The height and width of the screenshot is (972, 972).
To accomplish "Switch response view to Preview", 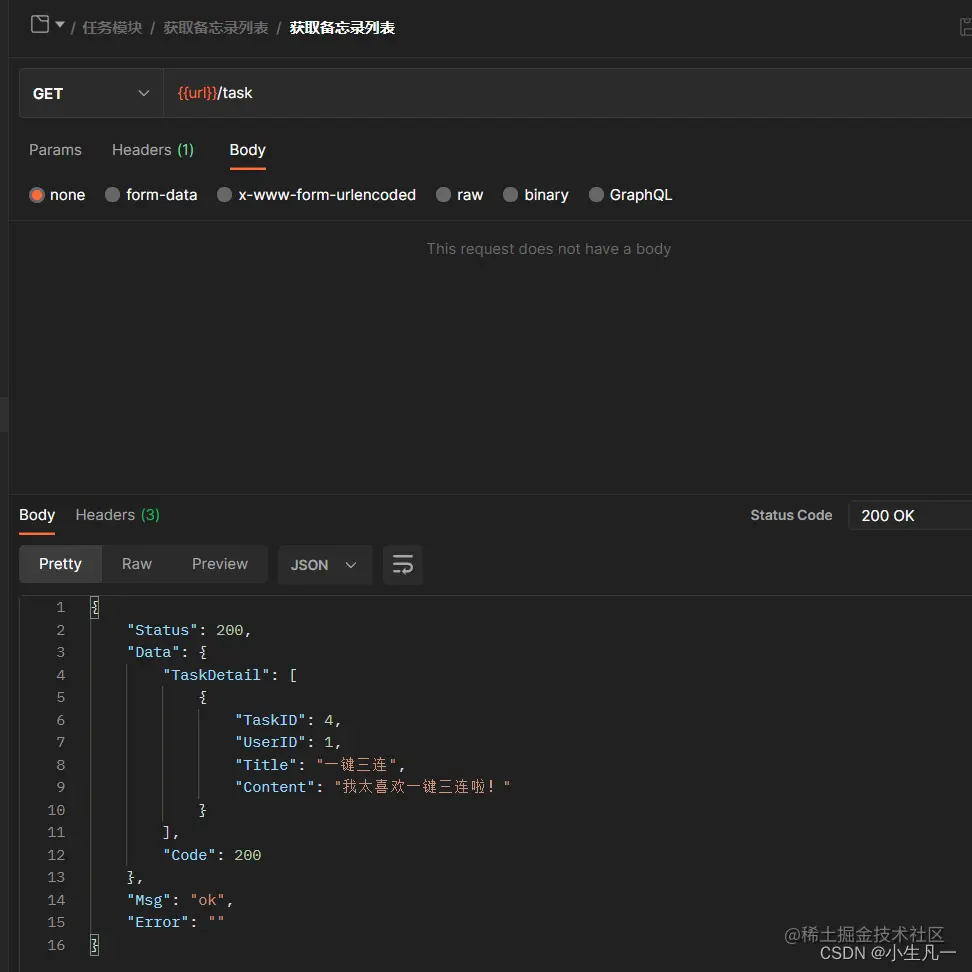I will [x=219, y=564].
